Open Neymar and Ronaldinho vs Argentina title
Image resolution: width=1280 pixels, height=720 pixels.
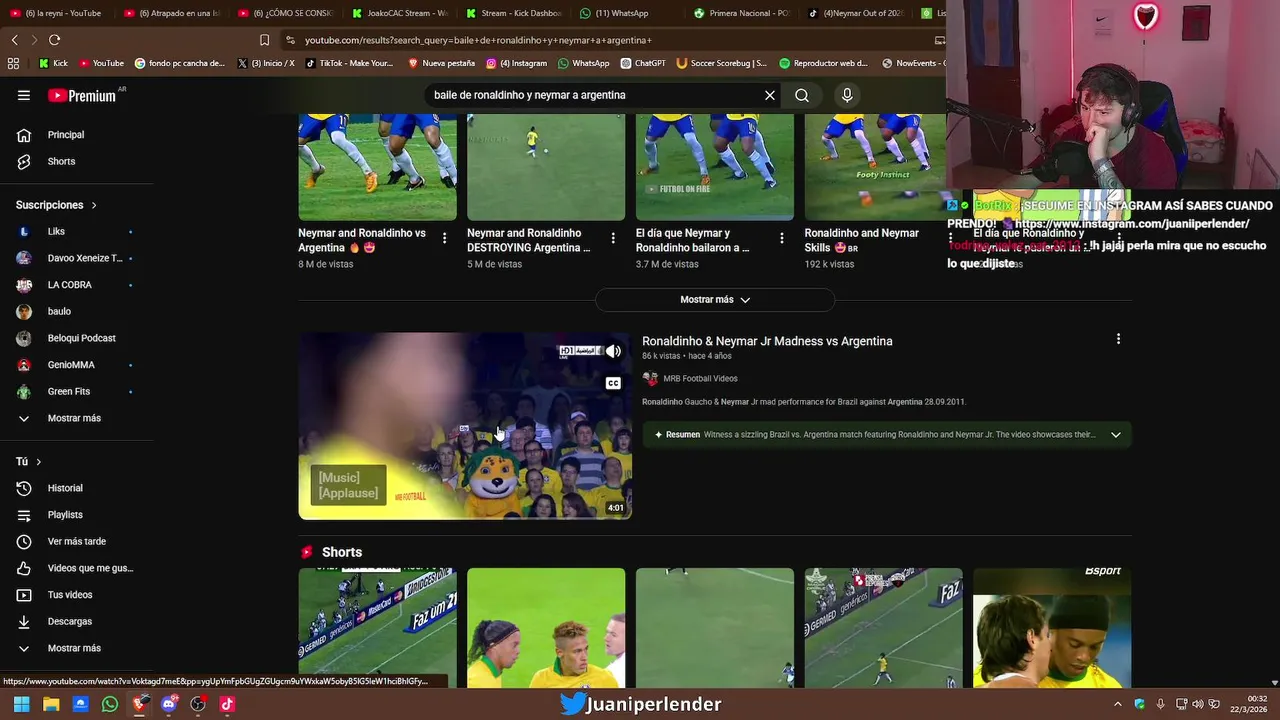point(362,240)
